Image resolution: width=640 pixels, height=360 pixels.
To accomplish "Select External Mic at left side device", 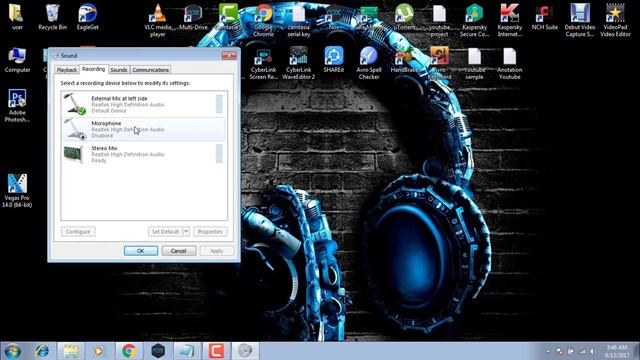I will coord(143,104).
